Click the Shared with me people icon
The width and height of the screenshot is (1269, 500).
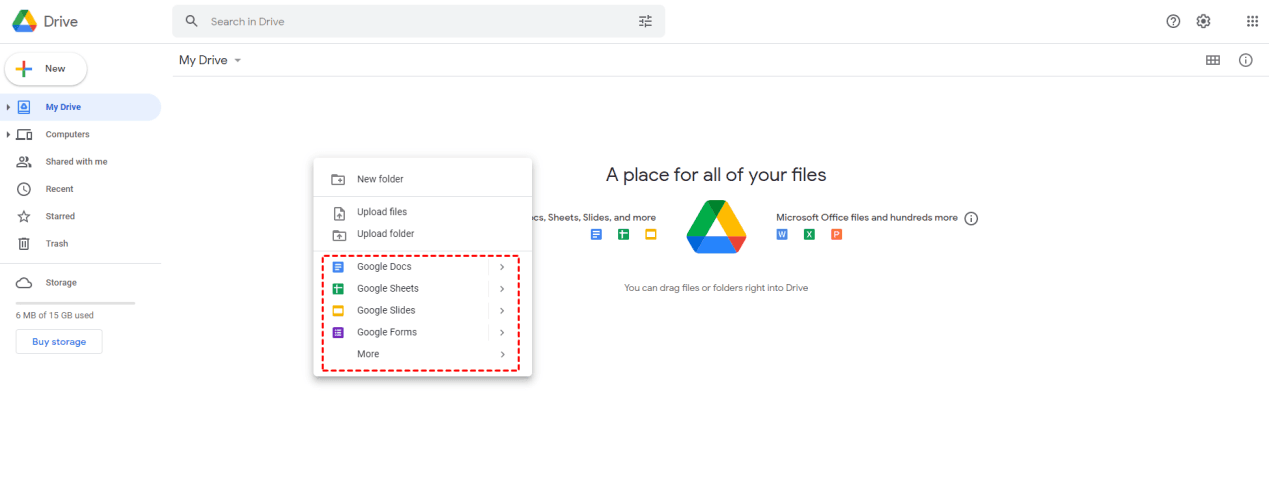click(24, 162)
